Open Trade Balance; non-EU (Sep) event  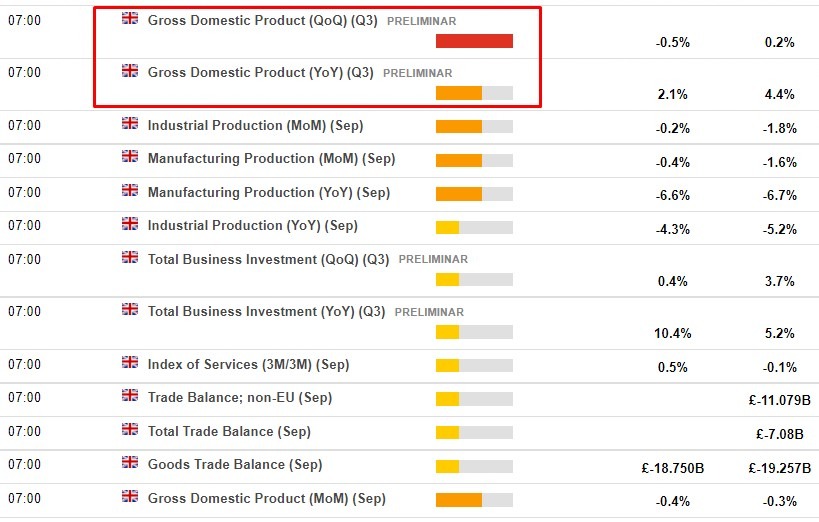pyautogui.click(x=240, y=398)
